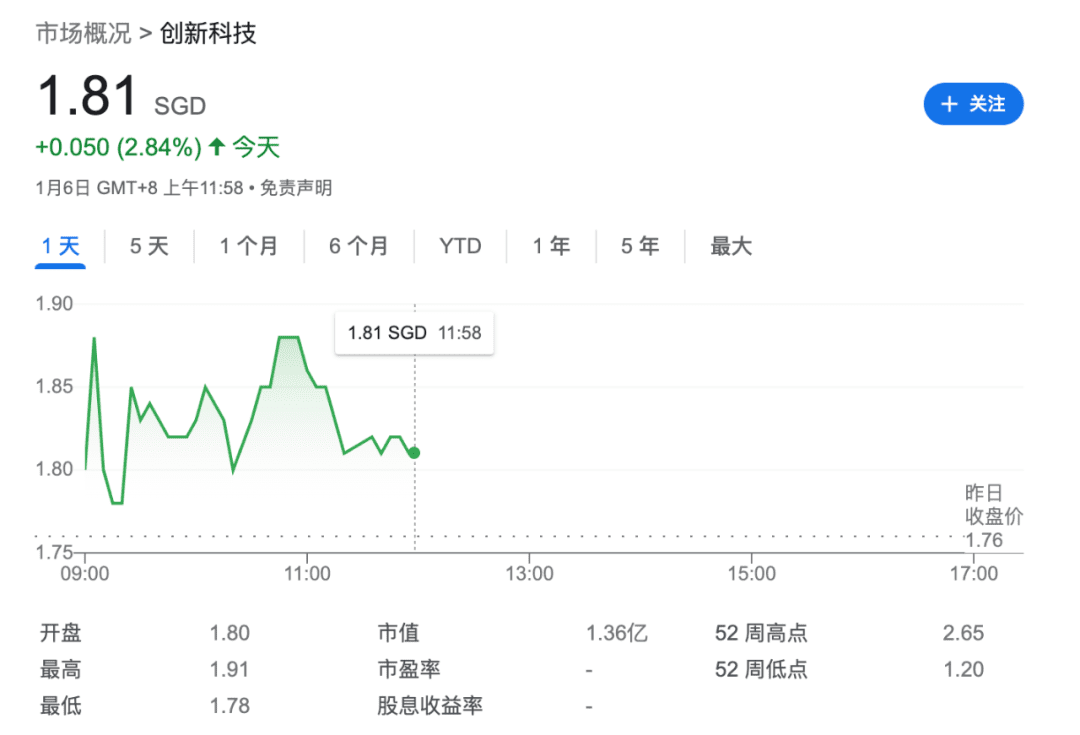Viewport: 1080px width, 735px height.
Task: Click the 11:00 mark on time axis
Action: [x=307, y=574]
